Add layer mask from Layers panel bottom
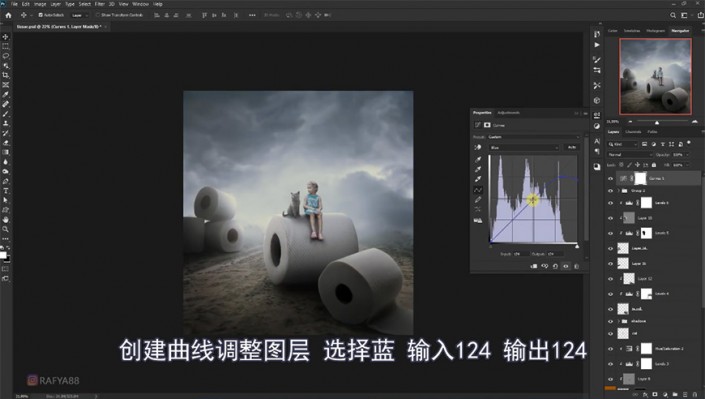The width and height of the screenshot is (705, 399). (x=655, y=395)
